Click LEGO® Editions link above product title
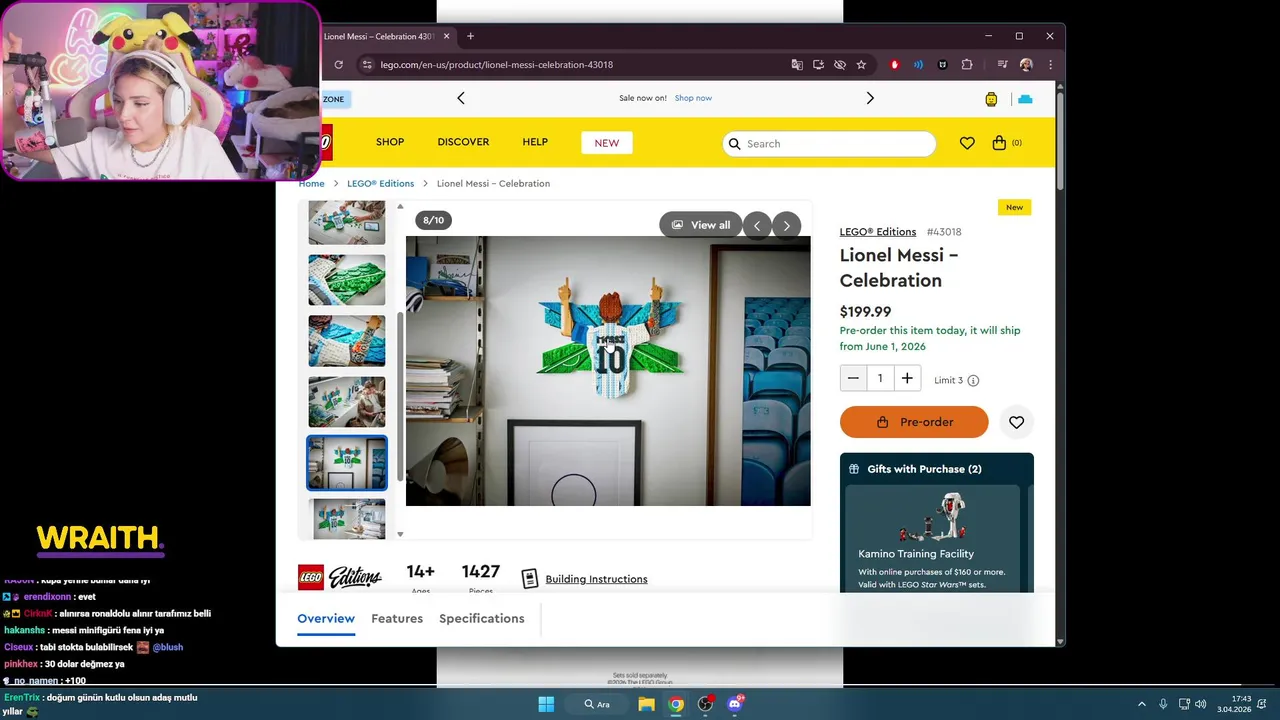The image size is (1280, 720). (878, 232)
